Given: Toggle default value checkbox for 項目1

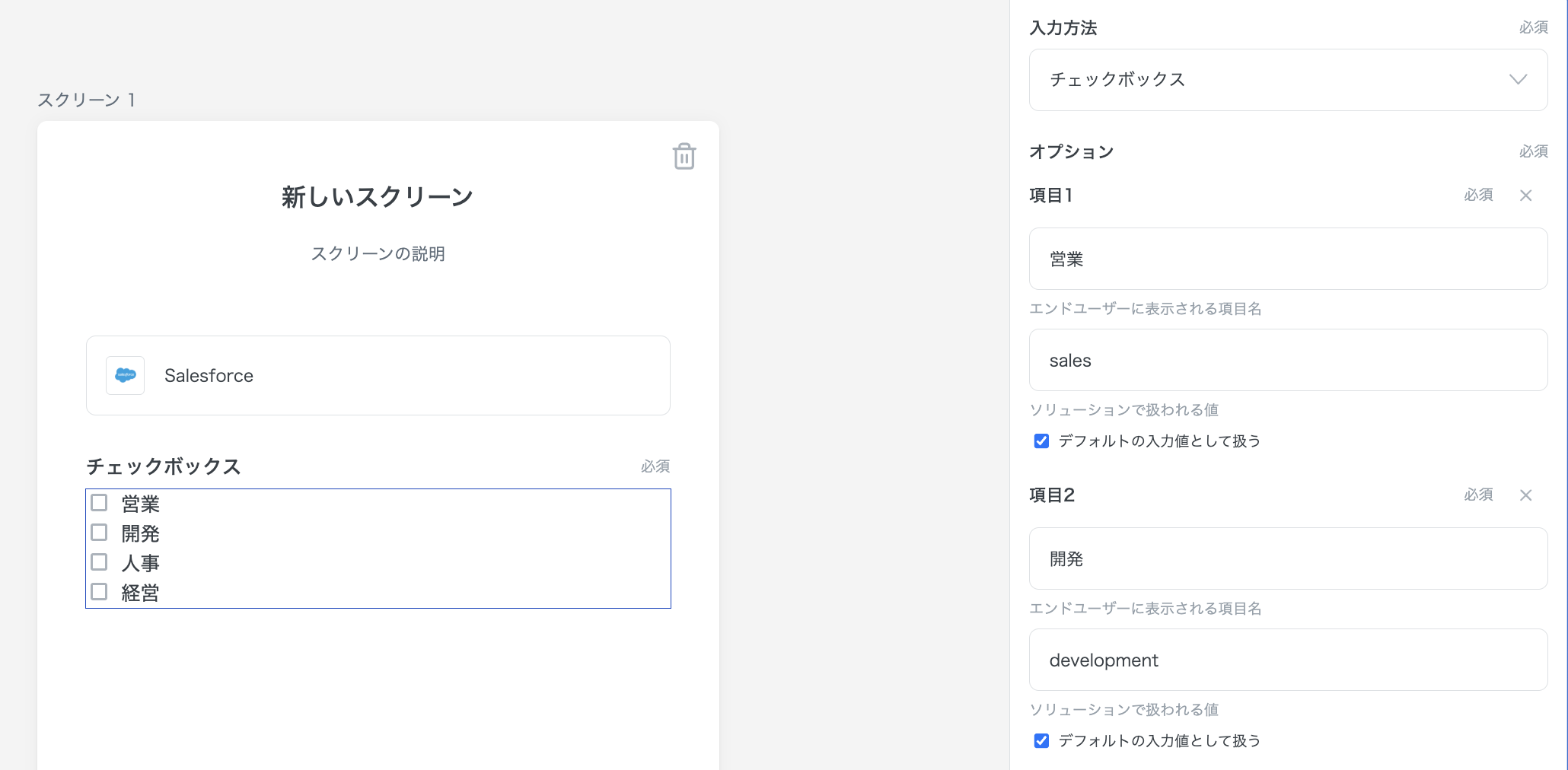Looking at the screenshot, I should click(1041, 441).
